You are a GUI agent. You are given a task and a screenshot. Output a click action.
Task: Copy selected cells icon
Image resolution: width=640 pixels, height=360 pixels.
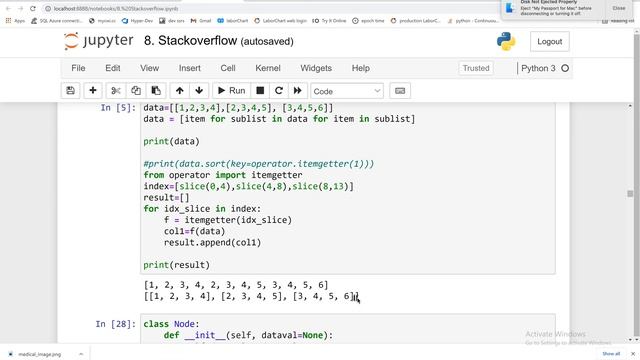136,91
